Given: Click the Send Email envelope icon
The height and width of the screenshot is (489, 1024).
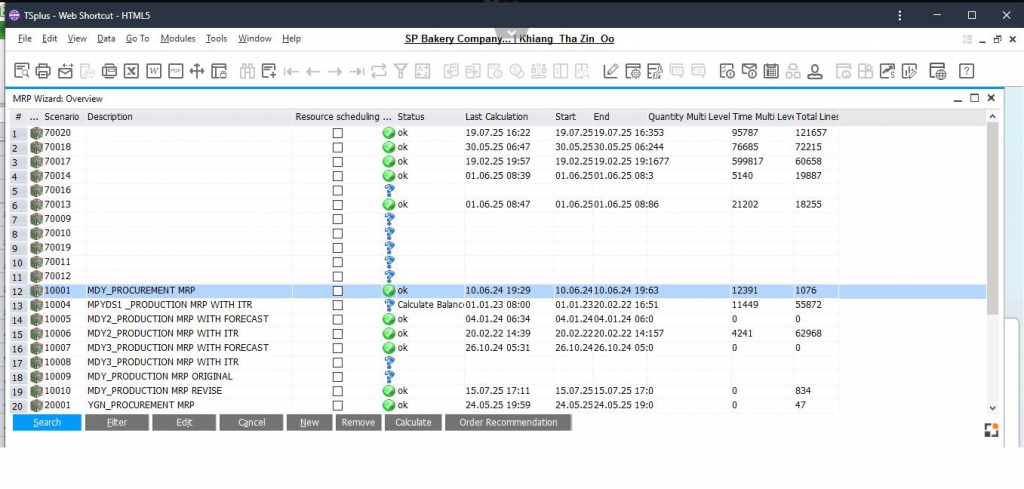Looking at the screenshot, I should (65, 71).
